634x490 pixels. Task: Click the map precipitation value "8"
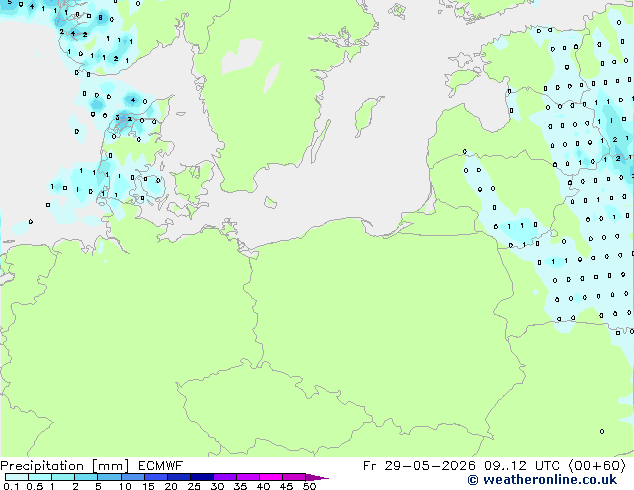[x=101, y=17]
